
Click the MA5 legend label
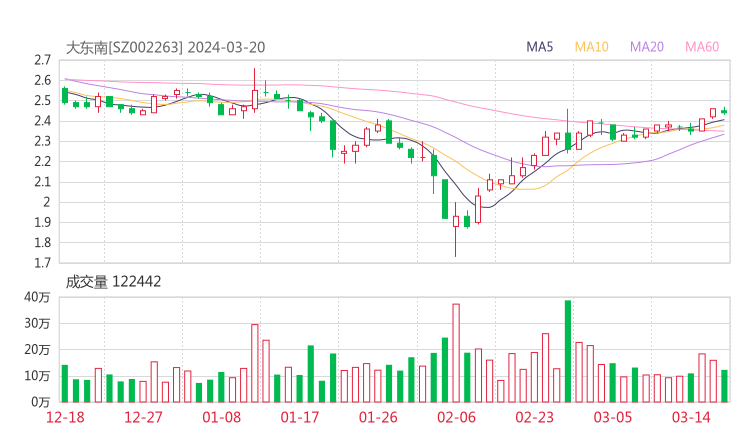539,47
